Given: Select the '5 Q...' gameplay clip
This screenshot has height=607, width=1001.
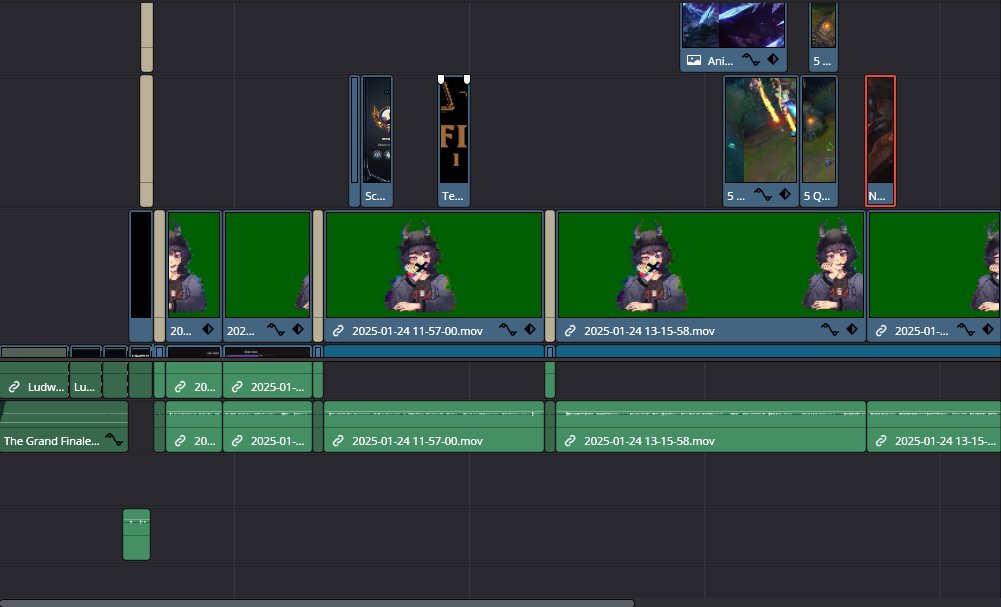Looking at the screenshot, I should (x=818, y=140).
